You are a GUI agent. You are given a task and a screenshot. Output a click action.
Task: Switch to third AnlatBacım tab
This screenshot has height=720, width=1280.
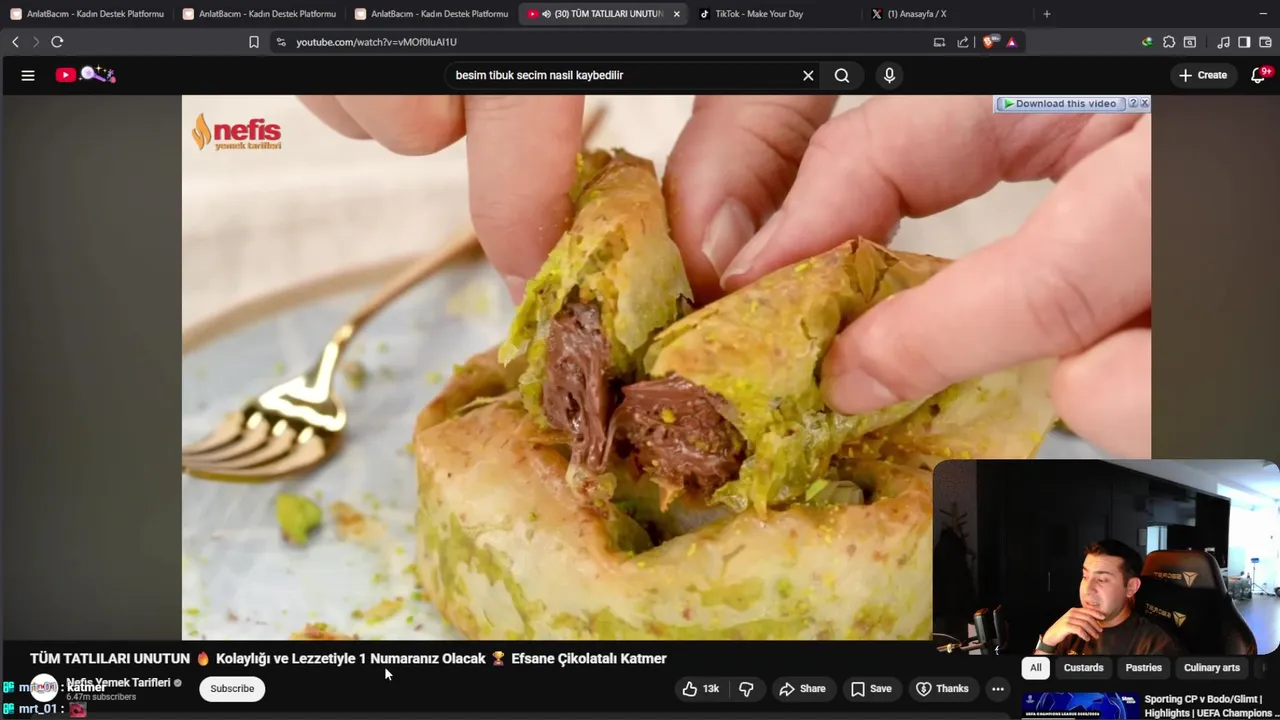(432, 14)
